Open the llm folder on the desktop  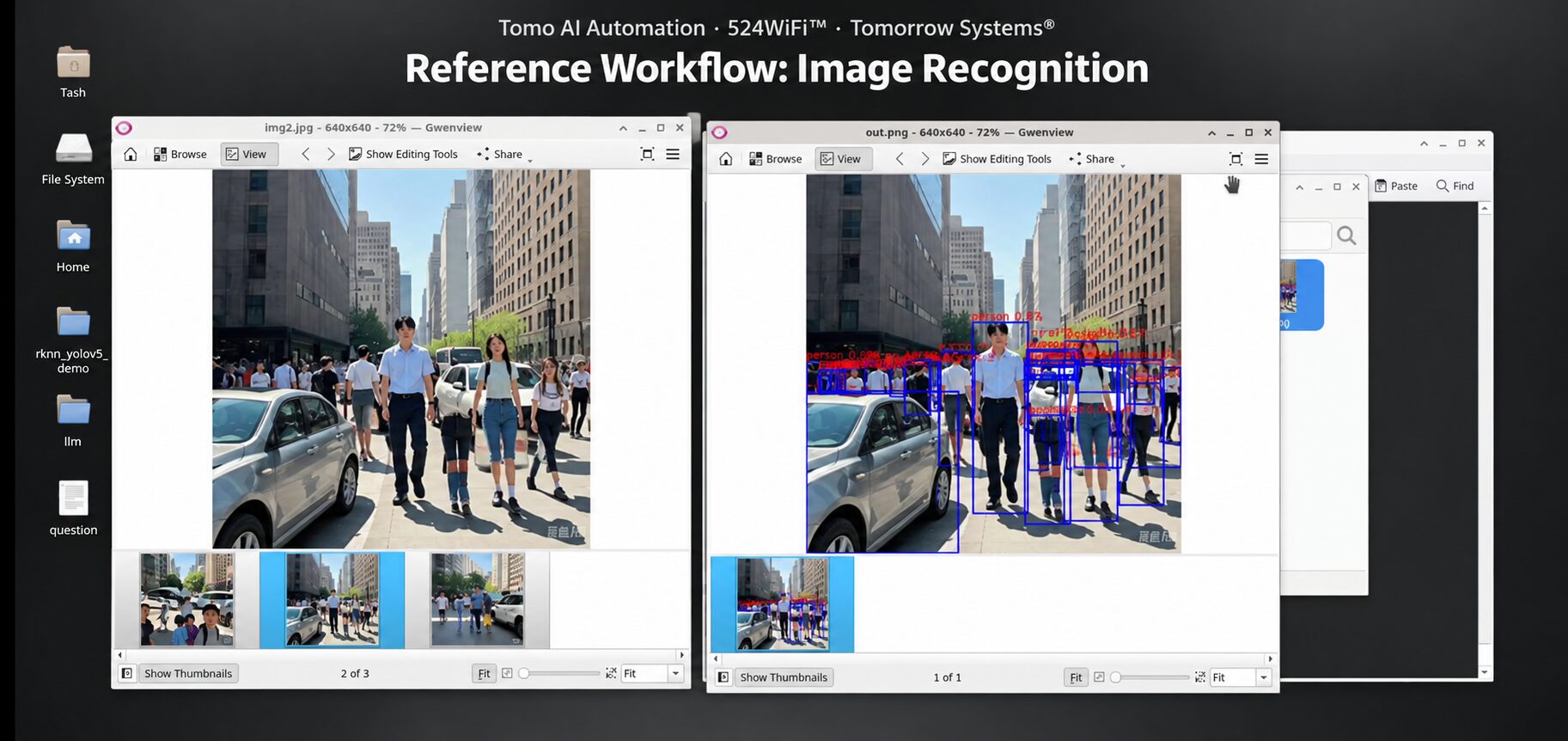pyautogui.click(x=73, y=421)
